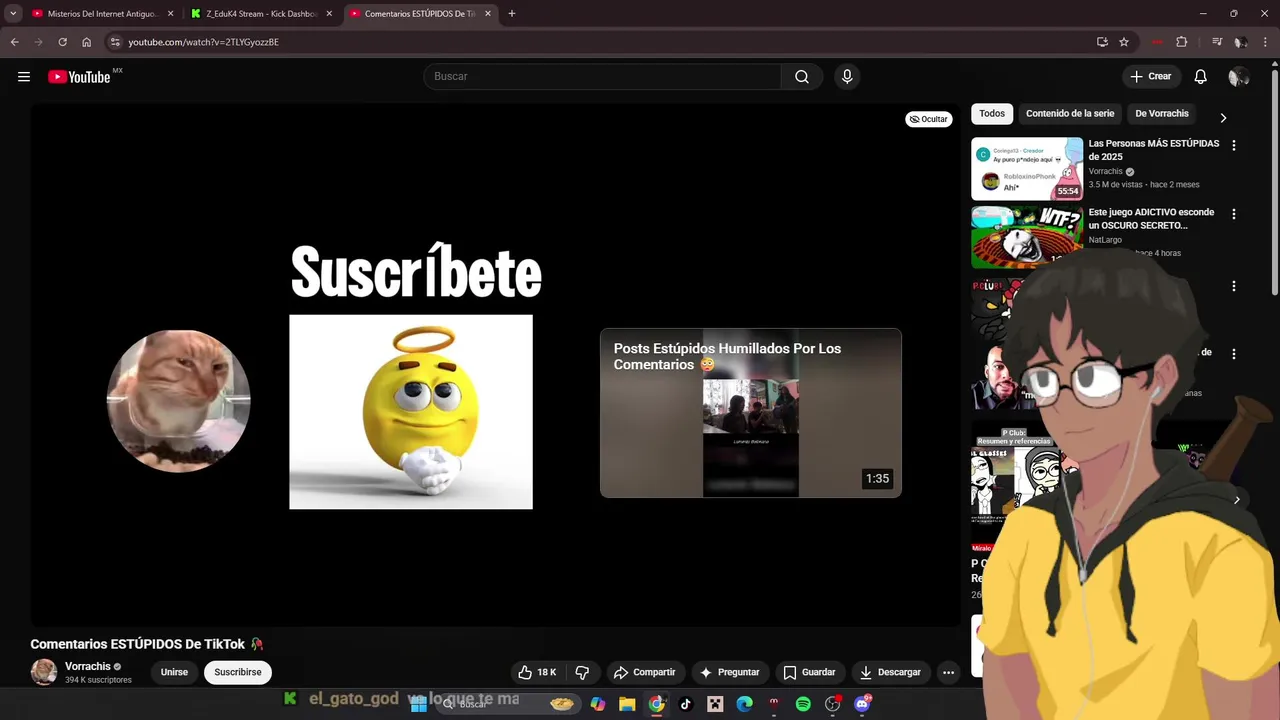Open Este juego ADICTIVO video title
Viewport: 1280px width, 720px height.
1151,219
